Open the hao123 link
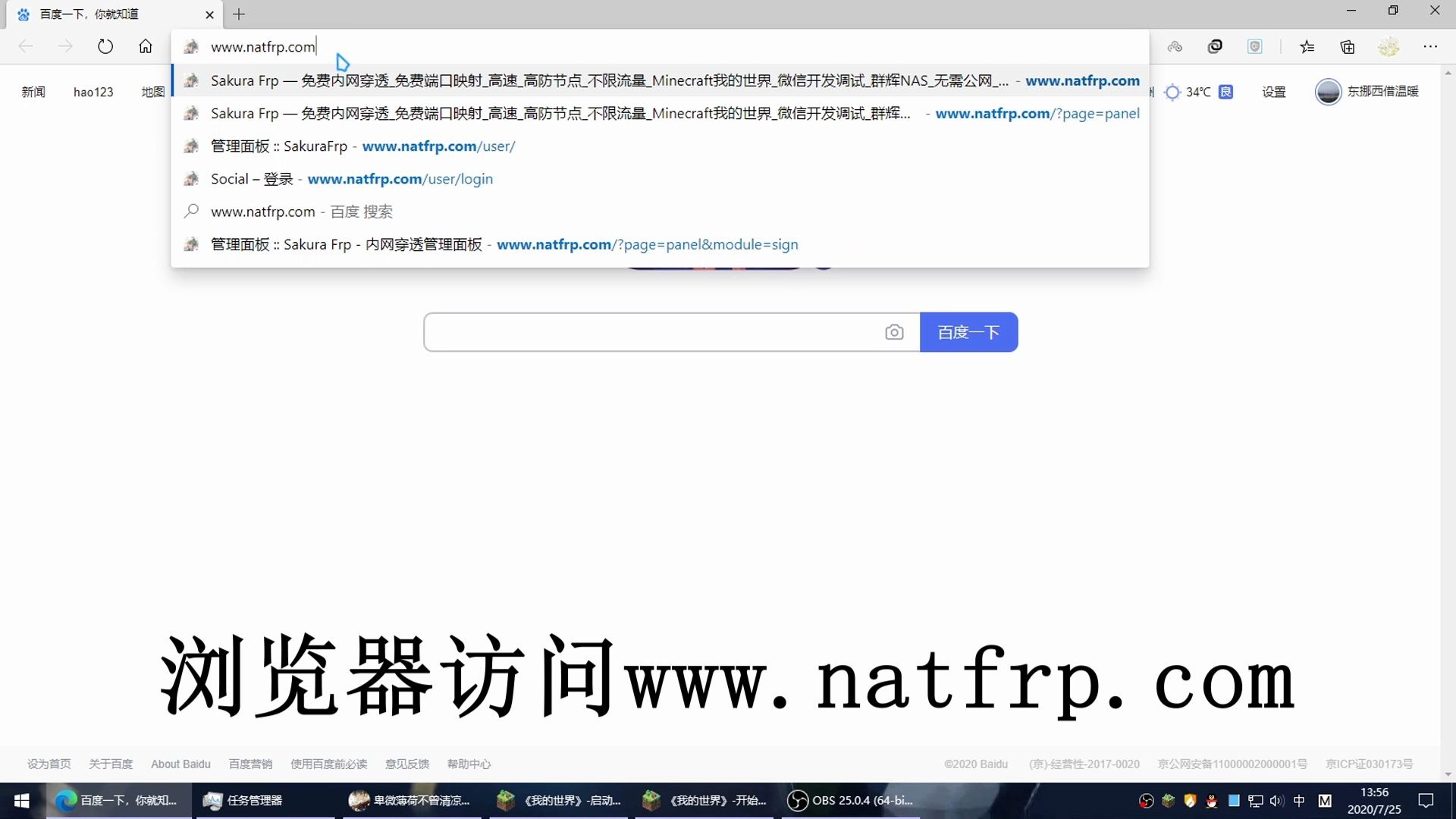The width and height of the screenshot is (1456, 819). click(93, 92)
